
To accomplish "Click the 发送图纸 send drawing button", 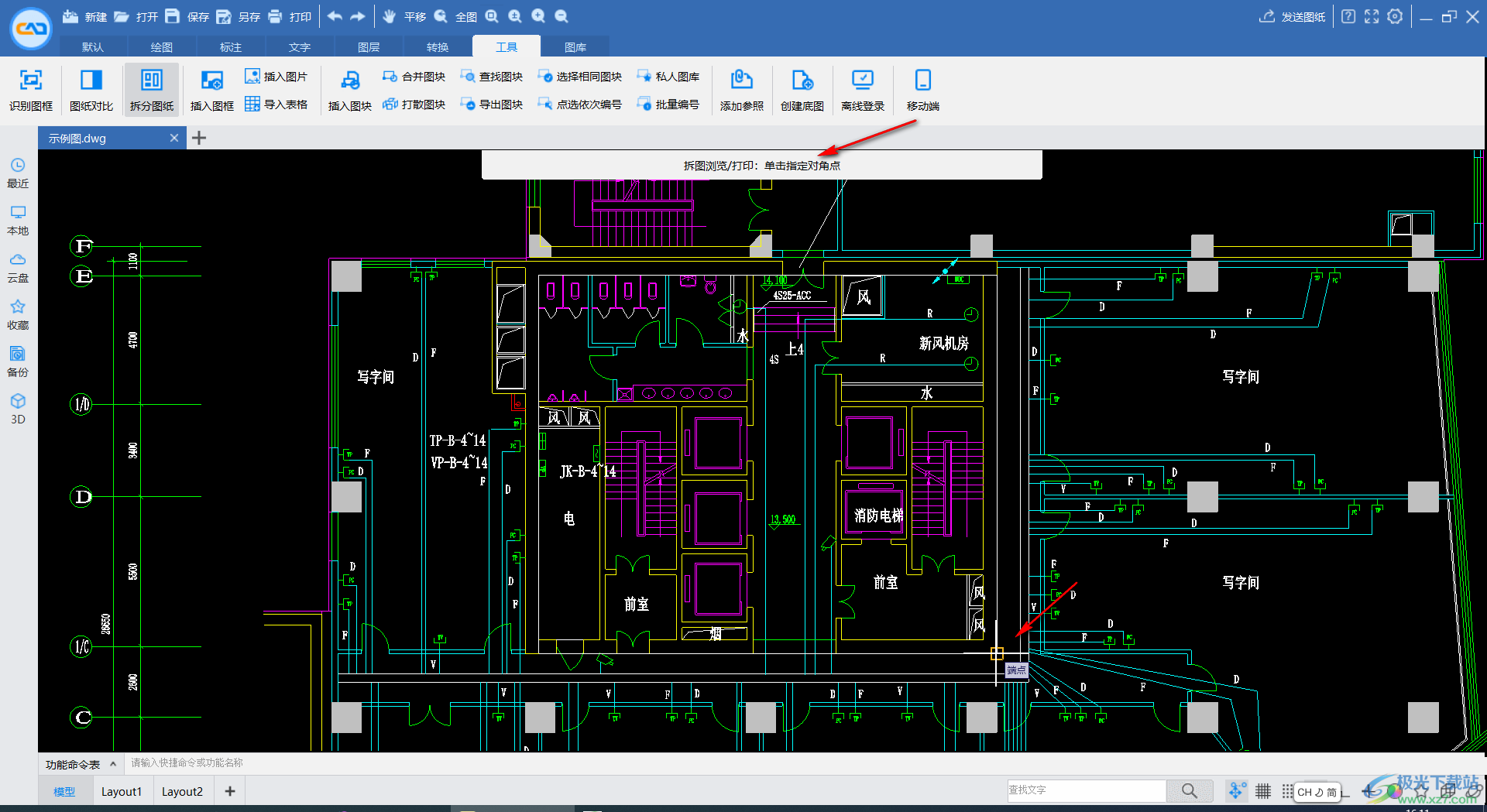I will pyautogui.click(x=1293, y=16).
